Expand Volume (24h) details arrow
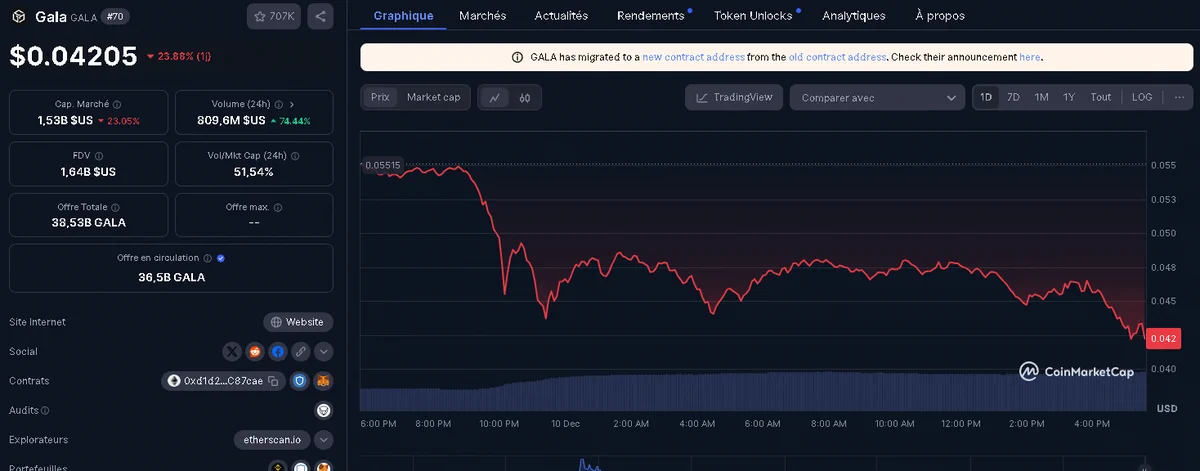Screen dimensions: 1200x471 [291, 104]
